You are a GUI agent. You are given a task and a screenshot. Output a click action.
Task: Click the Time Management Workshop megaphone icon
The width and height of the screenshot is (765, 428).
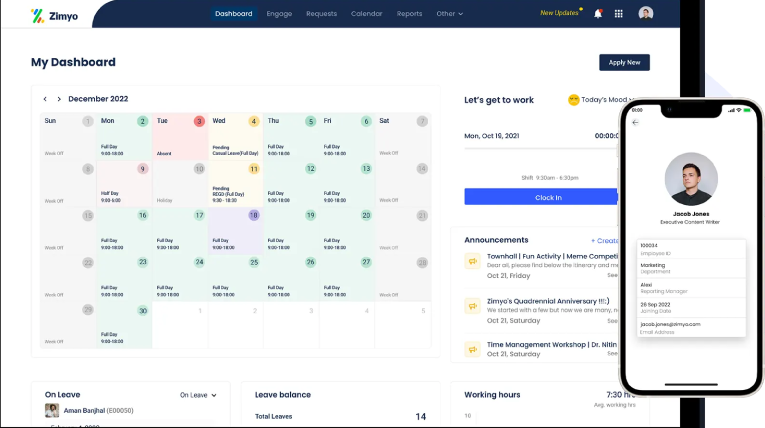(473, 349)
